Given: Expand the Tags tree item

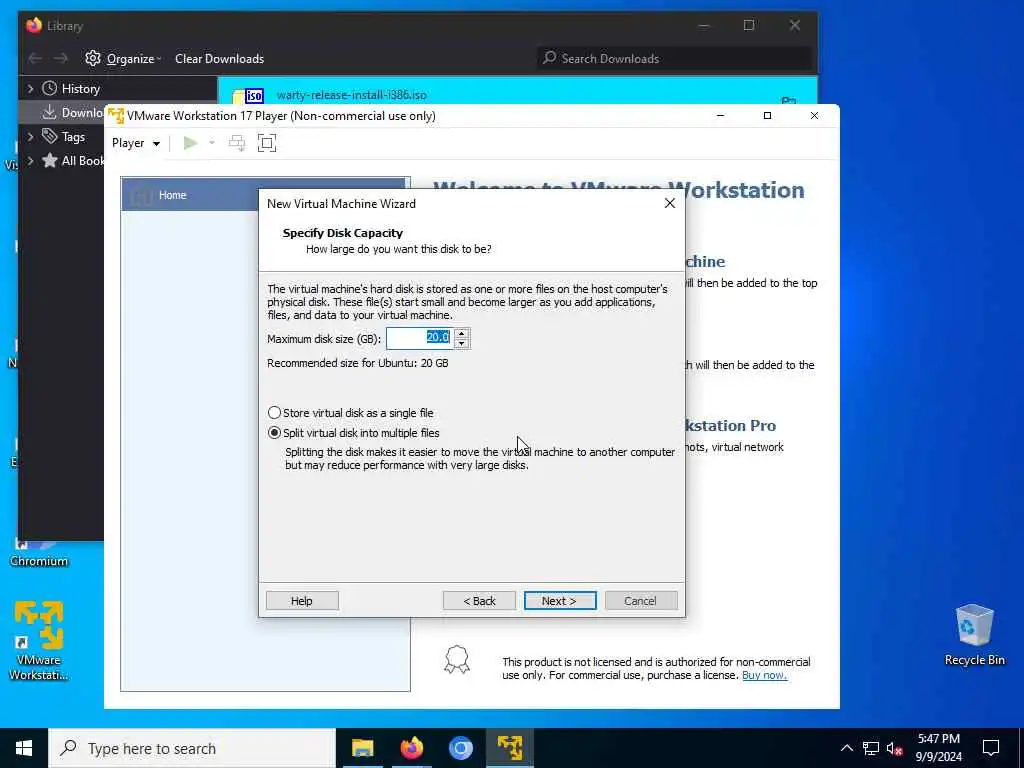Looking at the screenshot, I should point(30,136).
